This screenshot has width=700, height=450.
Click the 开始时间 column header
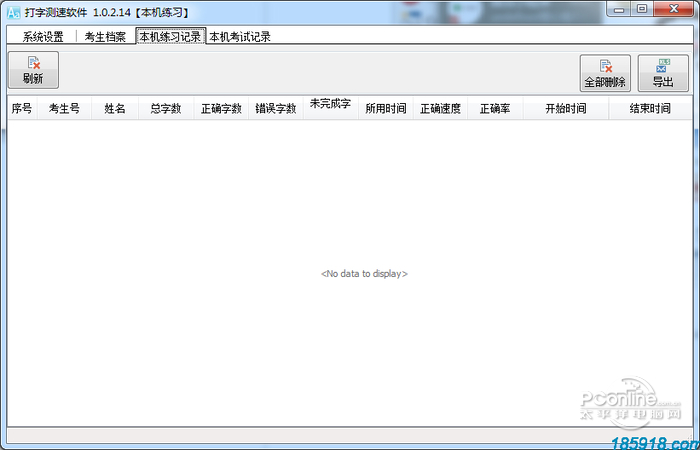[x=566, y=108]
